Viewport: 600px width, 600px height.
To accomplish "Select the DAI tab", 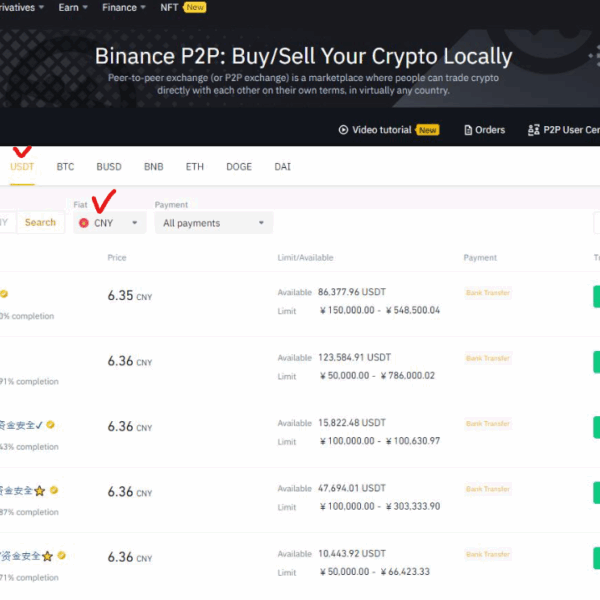I will click(x=282, y=167).
